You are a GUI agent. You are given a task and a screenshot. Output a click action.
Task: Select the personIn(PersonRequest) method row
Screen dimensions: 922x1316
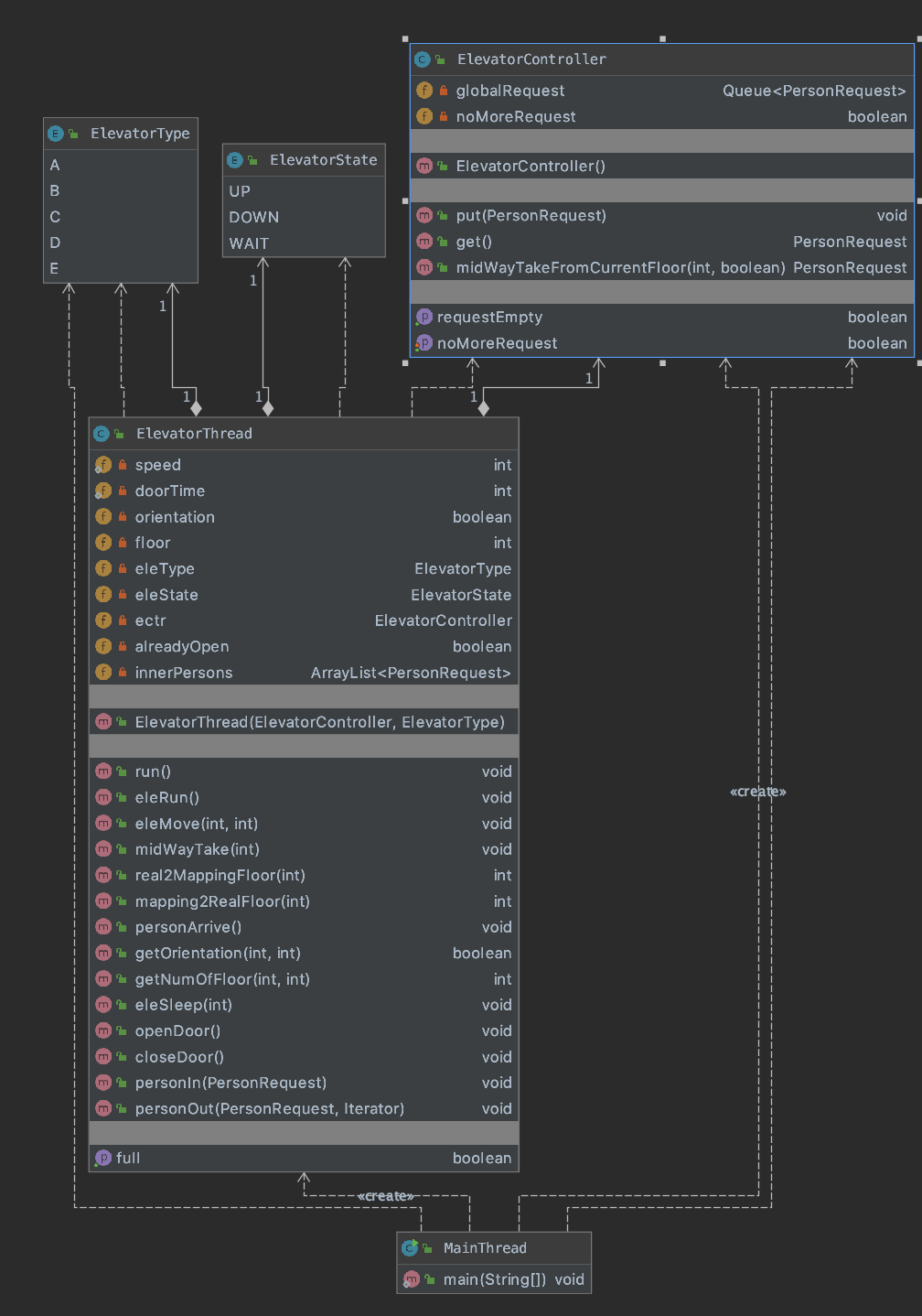tap(304, 1083)
